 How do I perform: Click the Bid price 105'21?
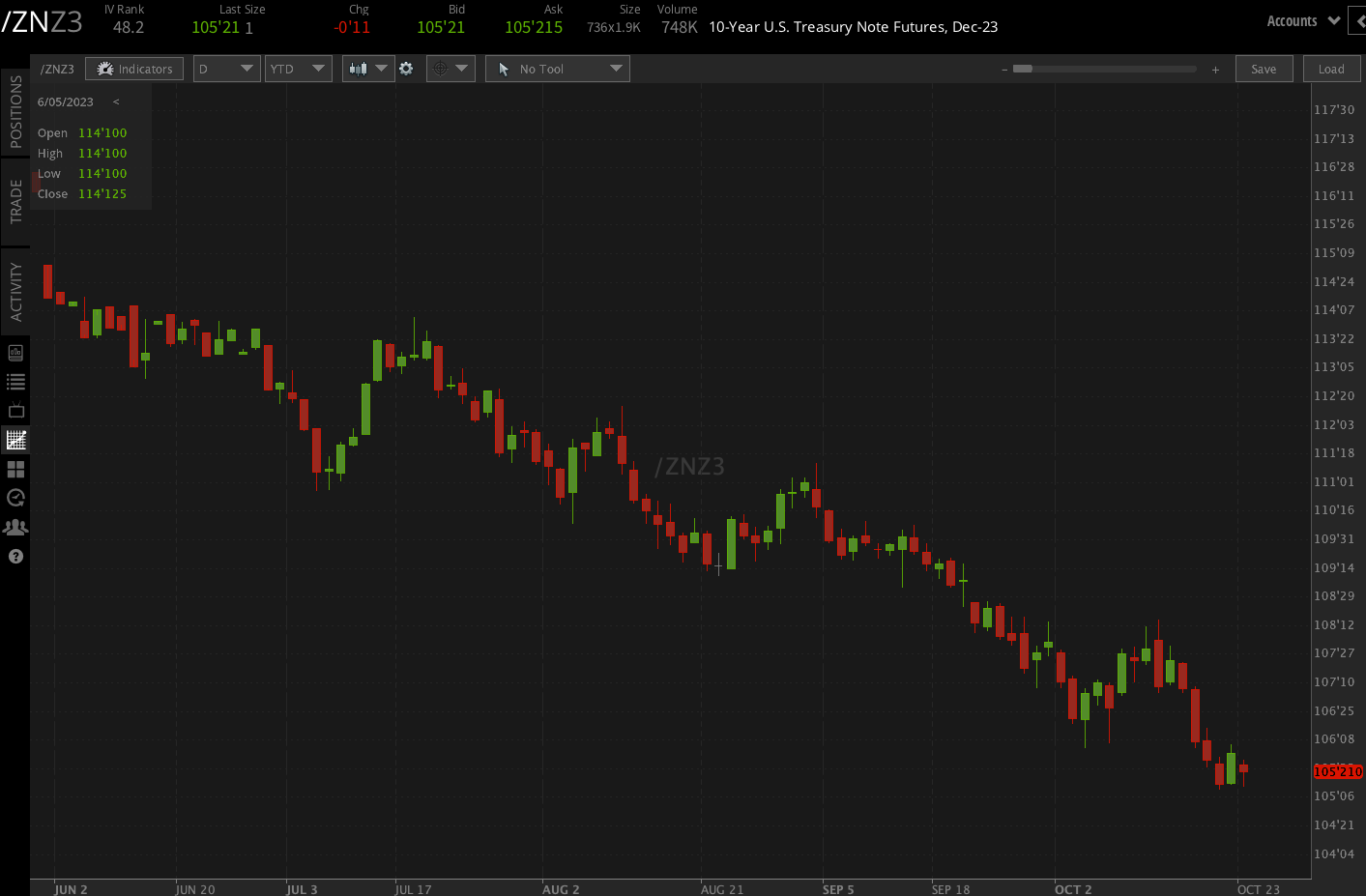441,27
